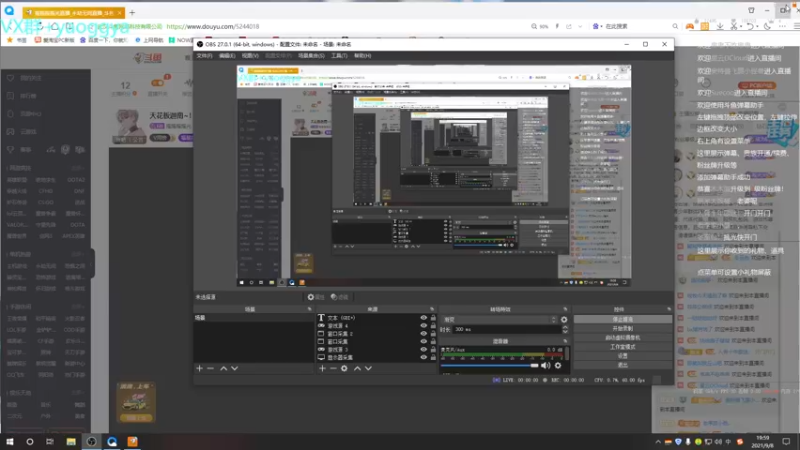The height and width of the screenshot is (450, 800).
Task: Click the 属性 properties button above sources
Action: click(316, 297)
